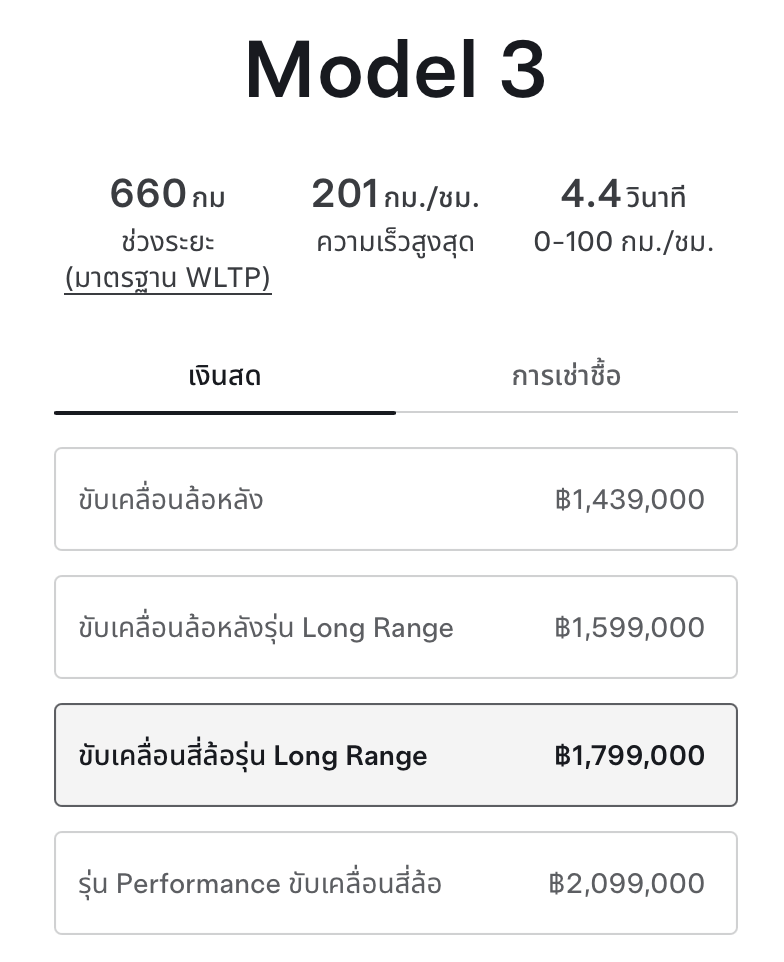Open the การเช่าซื้อ (hire purchase) tab
This screenshot has width=784, height=962.
point(566,377)
